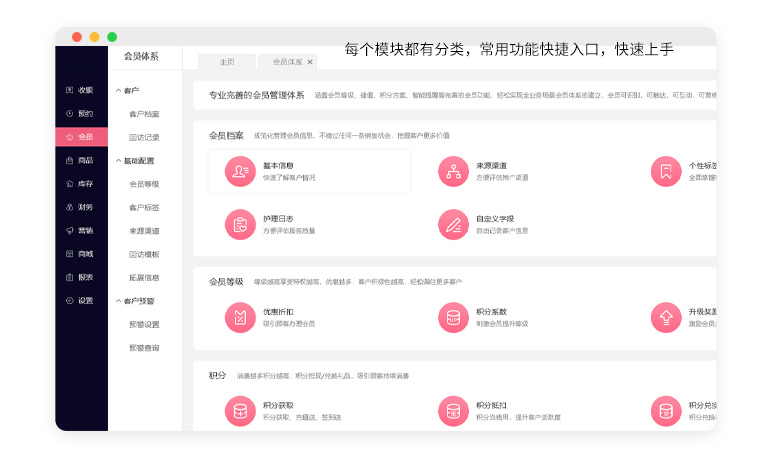Close the 会员体系 tab
772x465 pixels.
(x=310, y=62)
